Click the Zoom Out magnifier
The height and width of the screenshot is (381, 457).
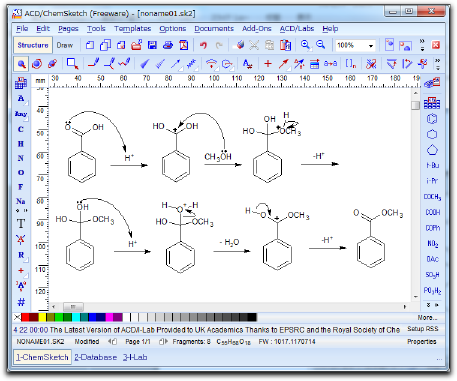tap(321, 45)
